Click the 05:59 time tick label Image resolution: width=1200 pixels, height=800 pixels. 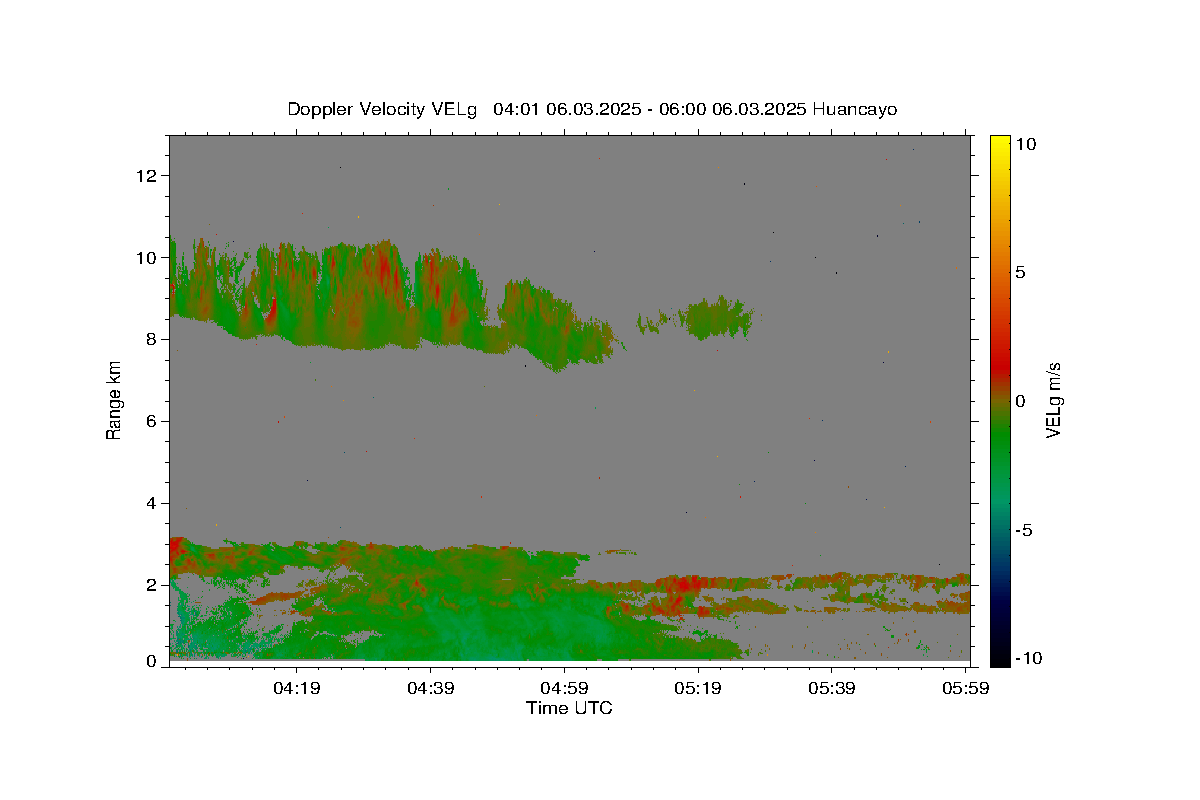965,689
